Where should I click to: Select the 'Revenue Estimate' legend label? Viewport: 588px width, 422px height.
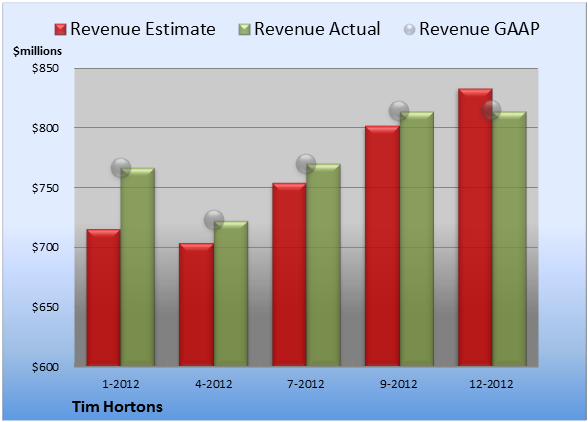(143, 29)
